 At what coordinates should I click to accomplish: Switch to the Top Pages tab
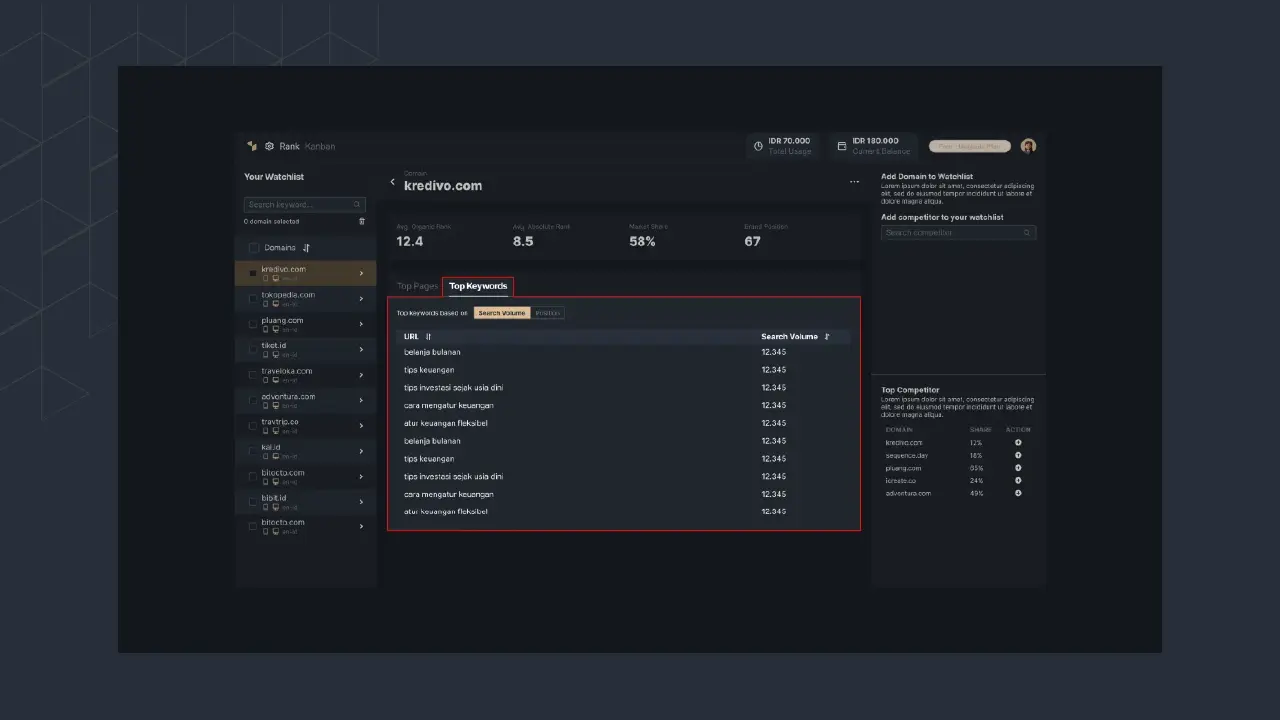[x=417, y=286]
